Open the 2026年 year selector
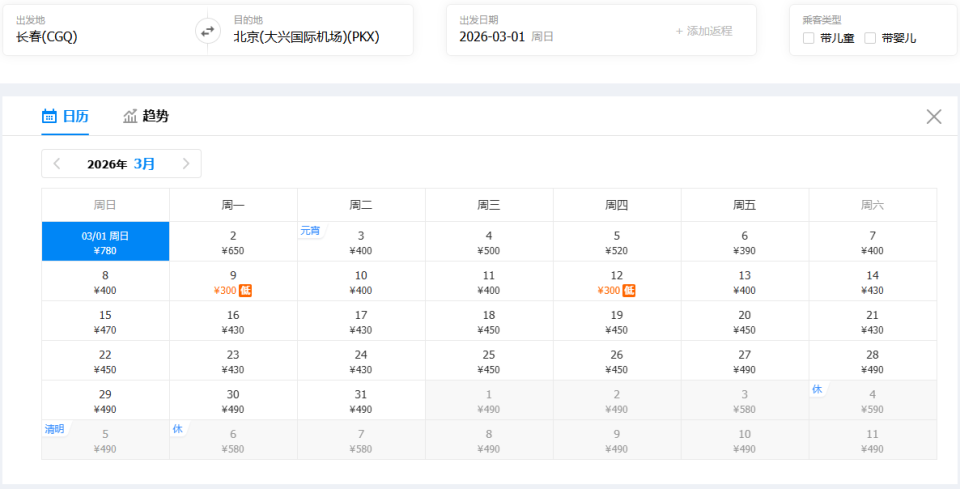Image resolution: width=960 pixels, height=489 pixels. tap(107, 164)
